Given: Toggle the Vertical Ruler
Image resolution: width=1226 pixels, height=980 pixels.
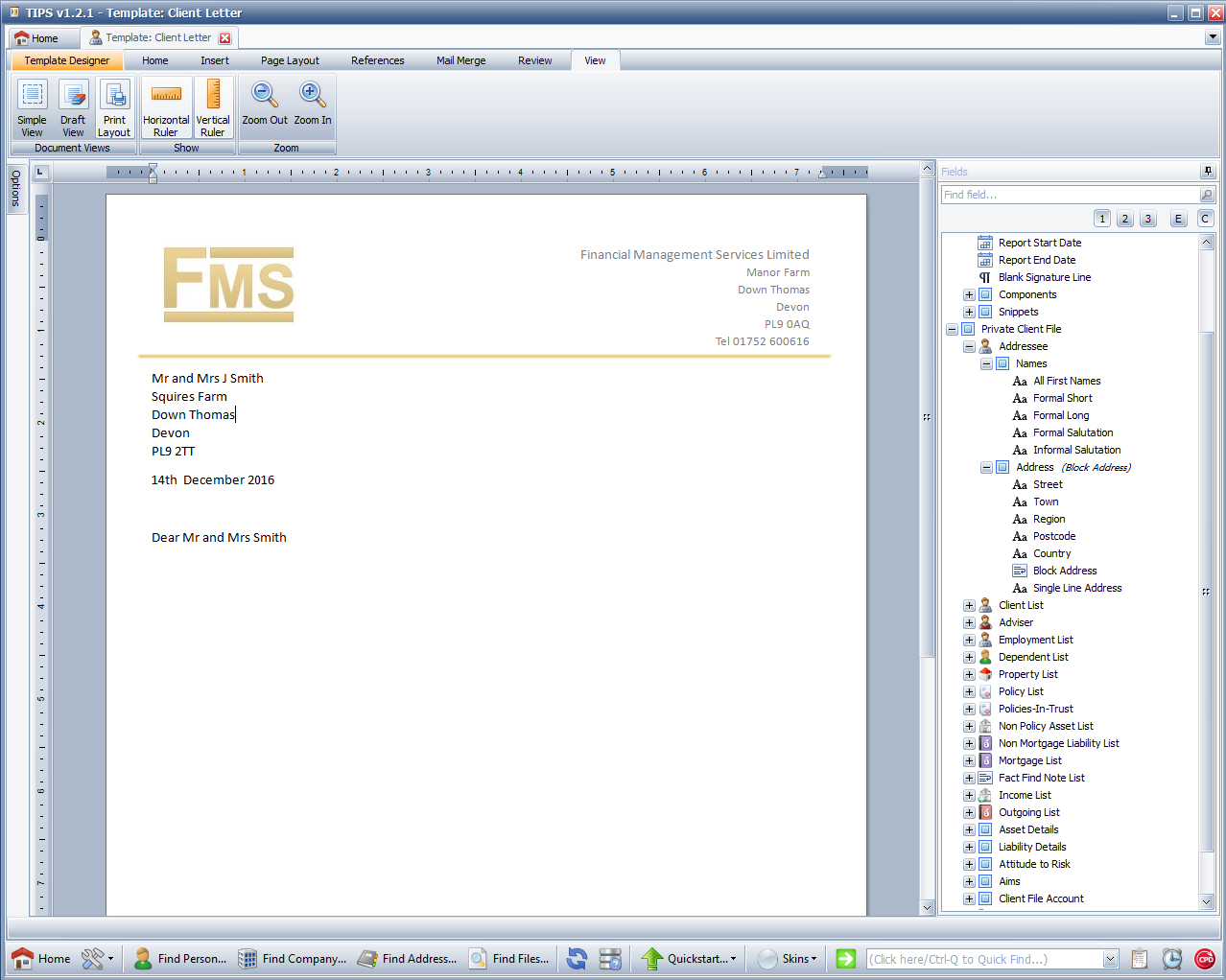Looking at the screenshot, I should 213,107.
